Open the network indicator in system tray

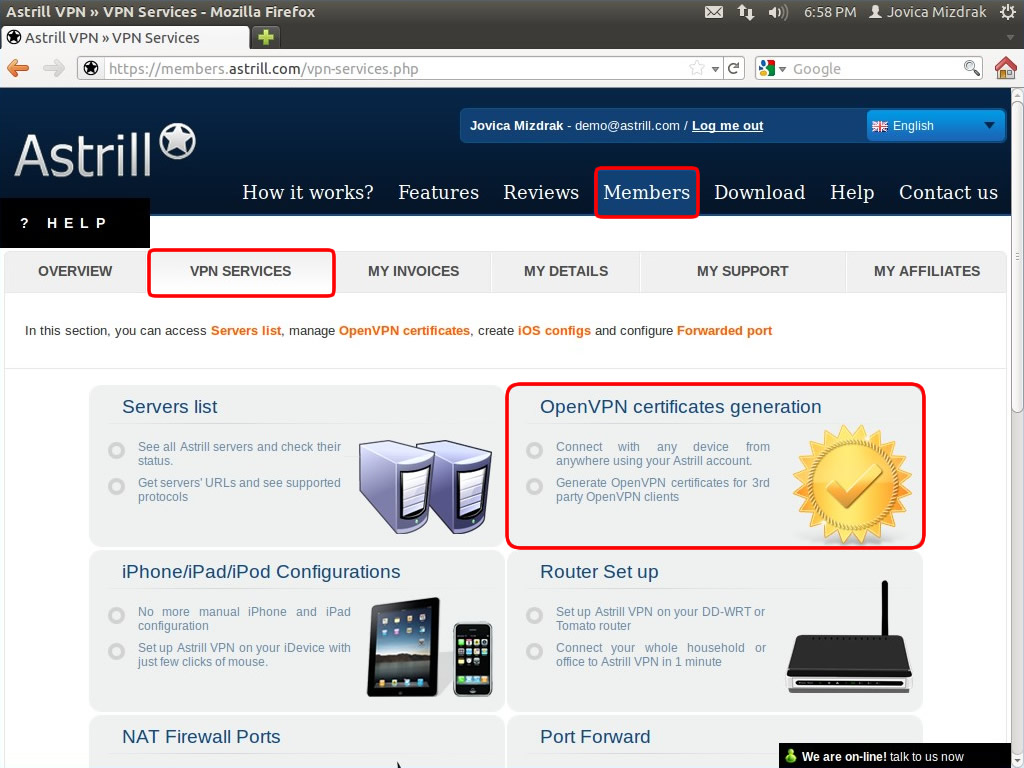click(746, 12)
